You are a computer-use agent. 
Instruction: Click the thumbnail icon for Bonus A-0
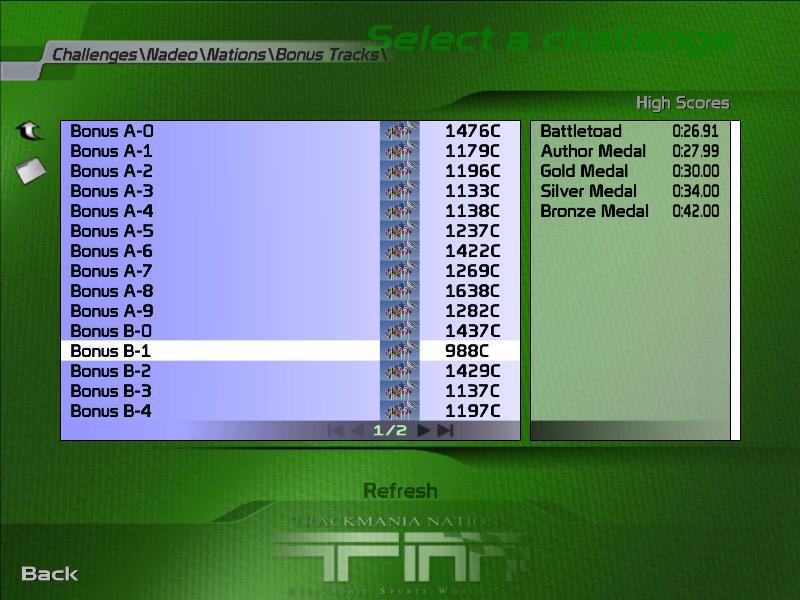(x=399, y=131)
